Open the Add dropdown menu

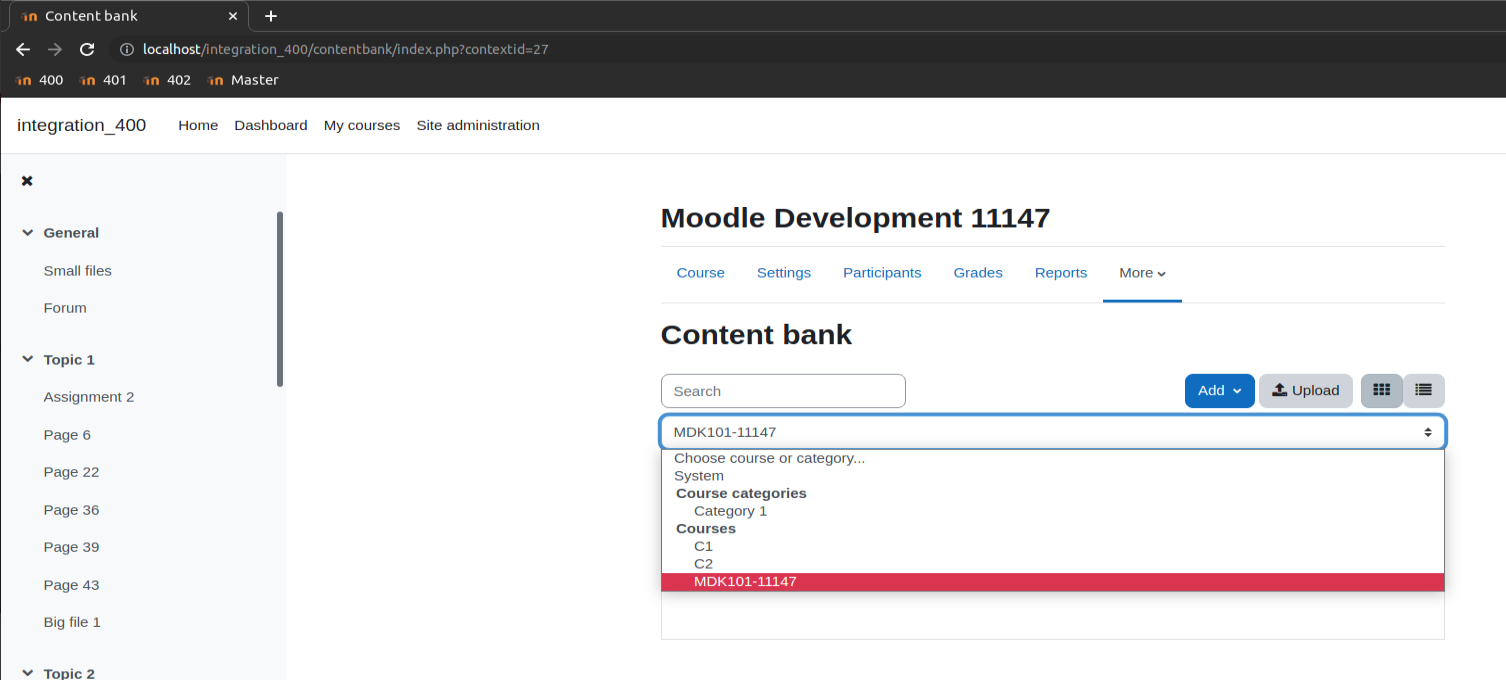tap(1219, 391)
